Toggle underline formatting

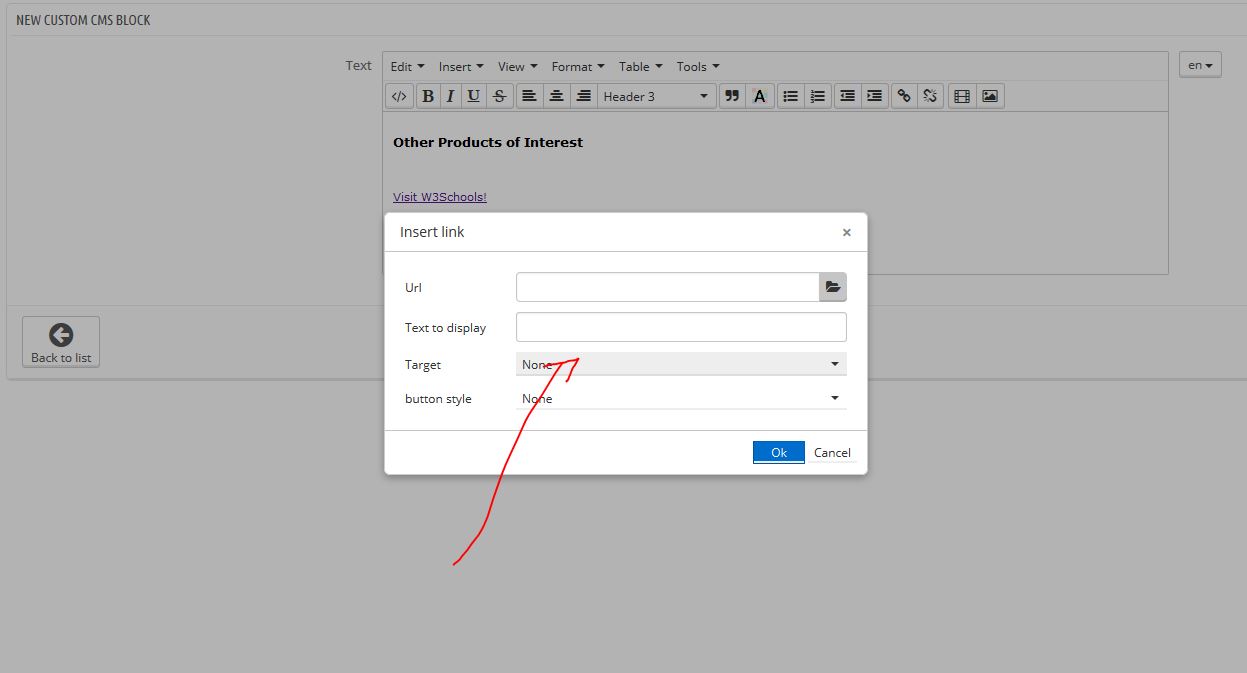point(474,96)
